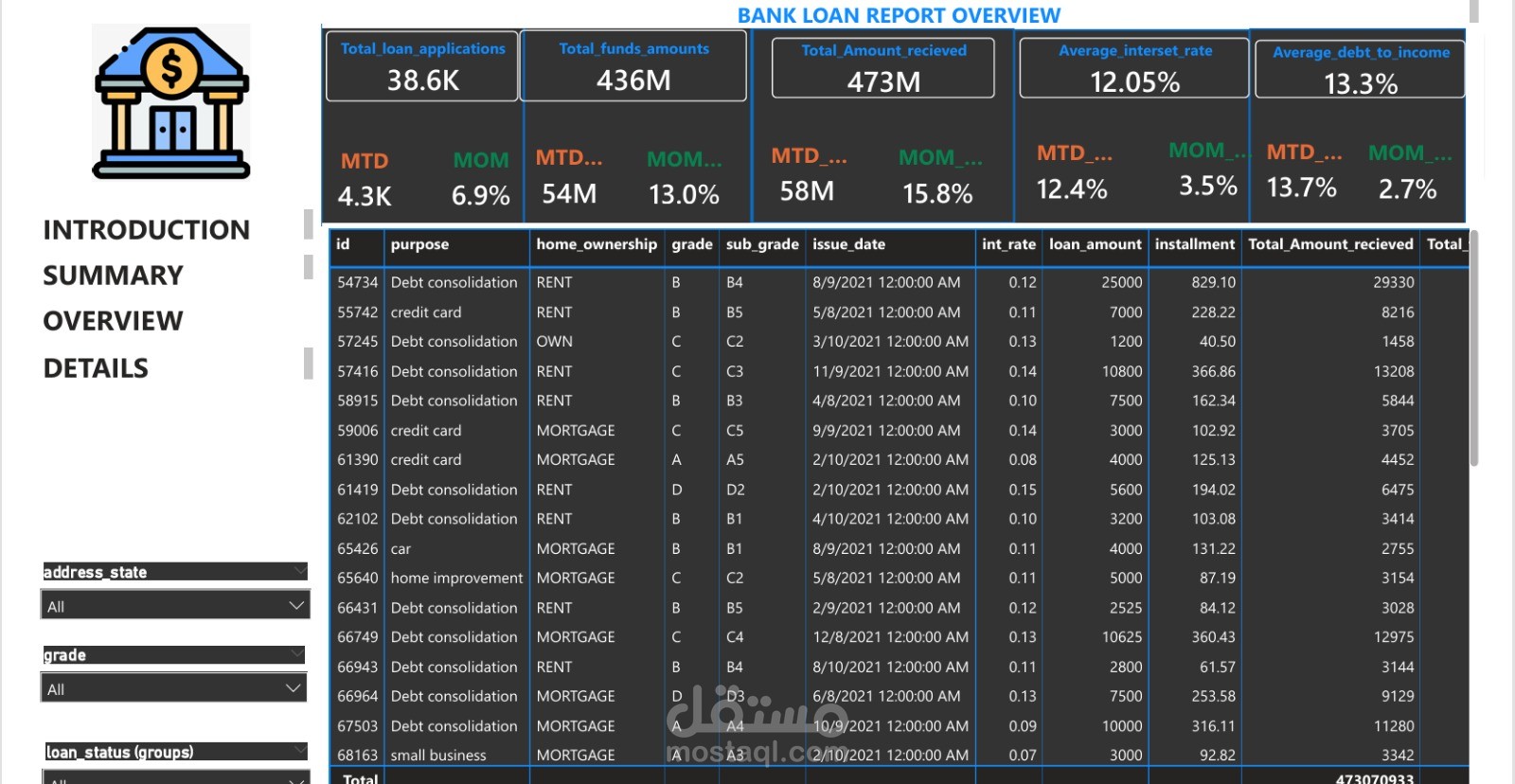This screenshot has height=784, width=1515.
Task: Collapse the grade slicer header chevron
Action: click(298, 654)
